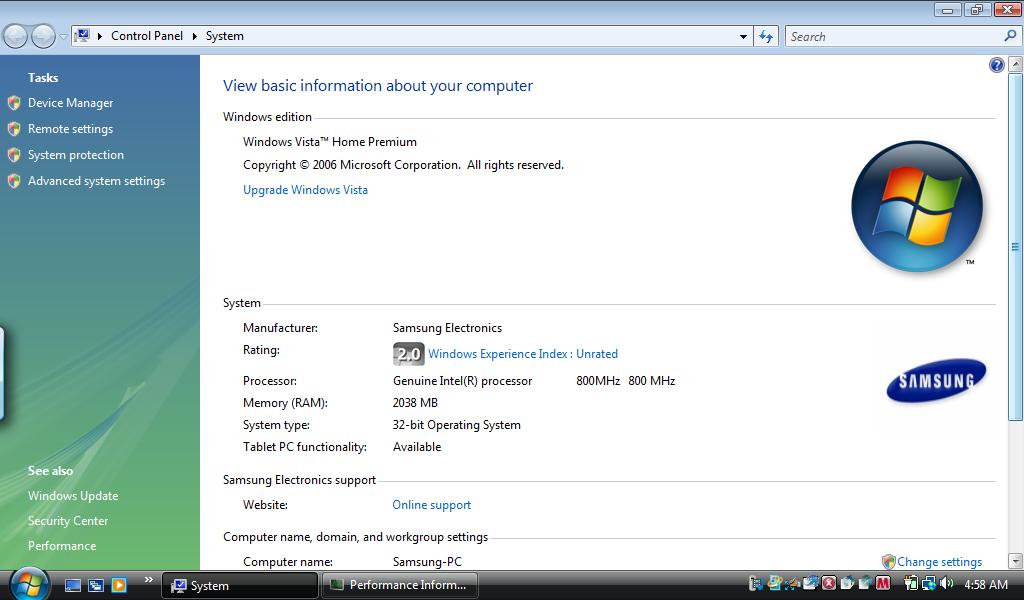Open System protection task link
The height and width of the screenshot is (600, 1024).
[76, 155]
